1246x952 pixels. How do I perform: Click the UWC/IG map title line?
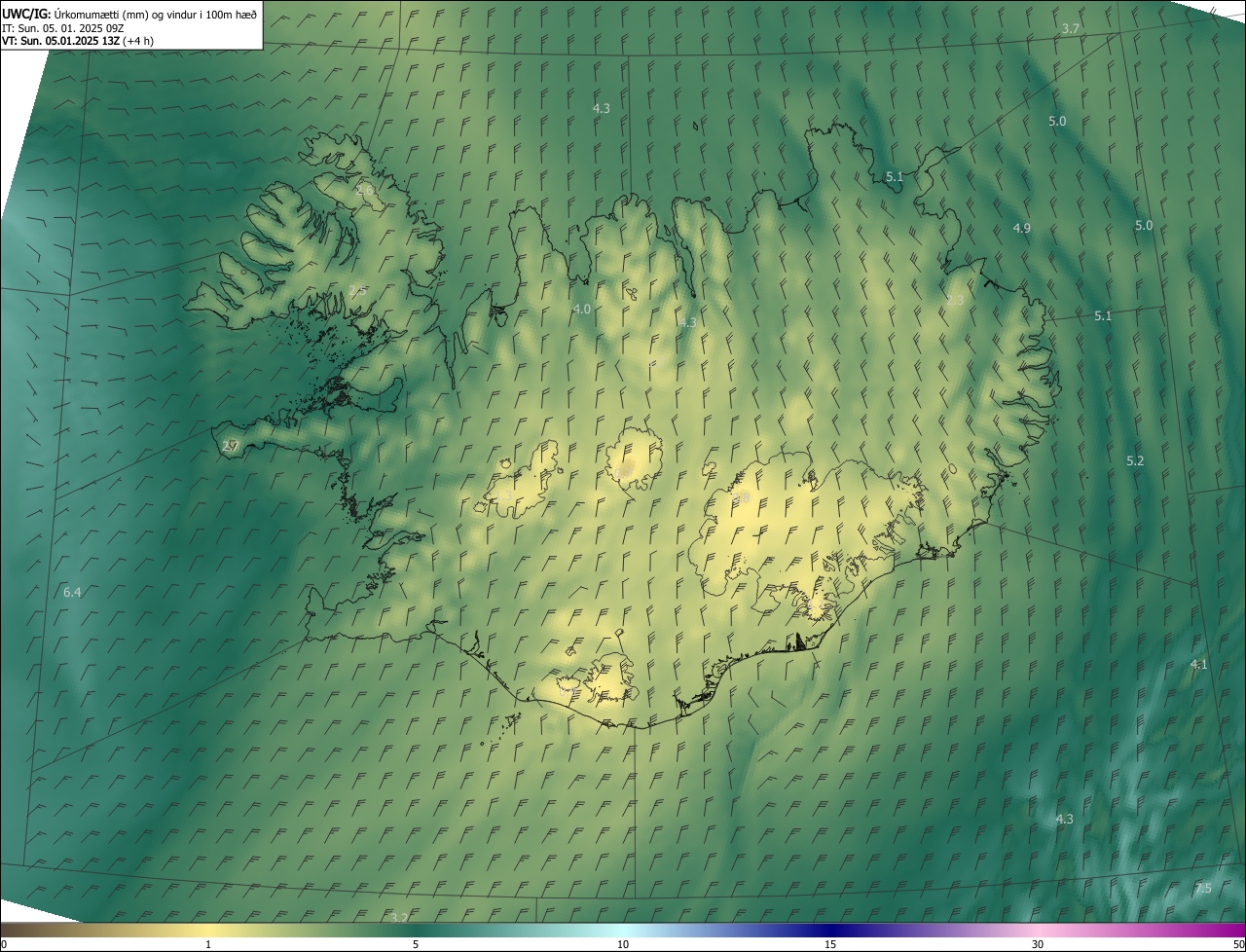[x=129, y=13]
